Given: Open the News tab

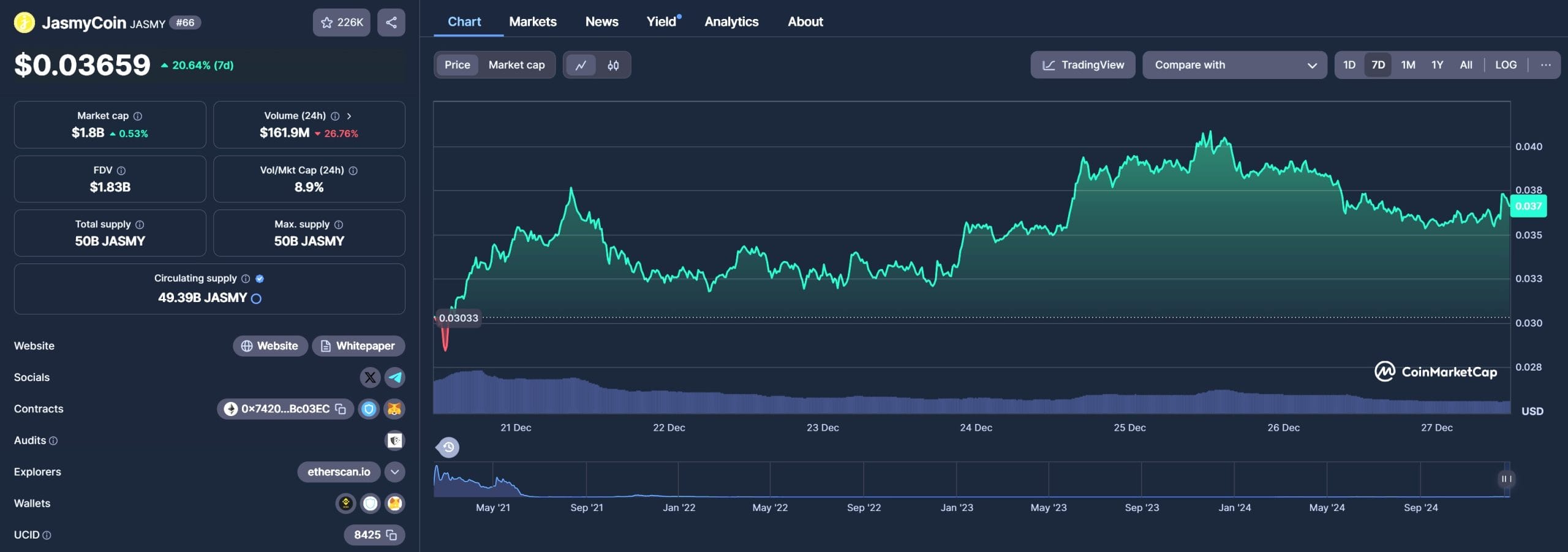Looking at the screenshot, I should pos(601,22).
